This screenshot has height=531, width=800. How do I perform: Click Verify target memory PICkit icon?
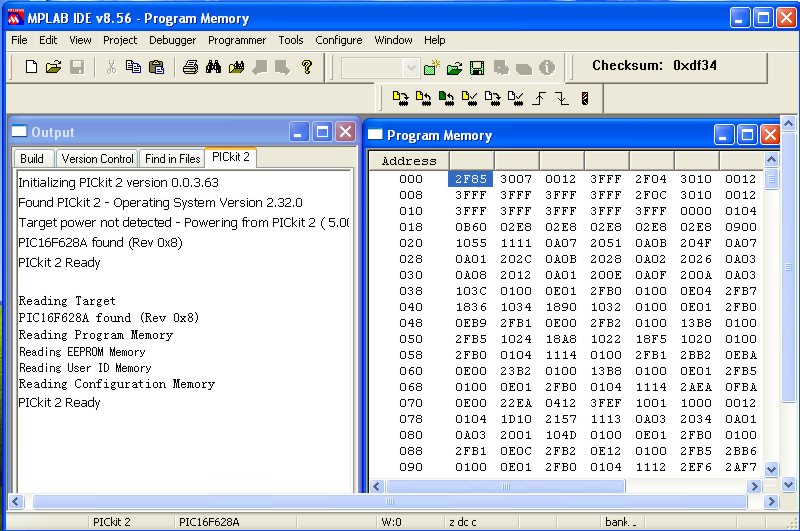469,98
